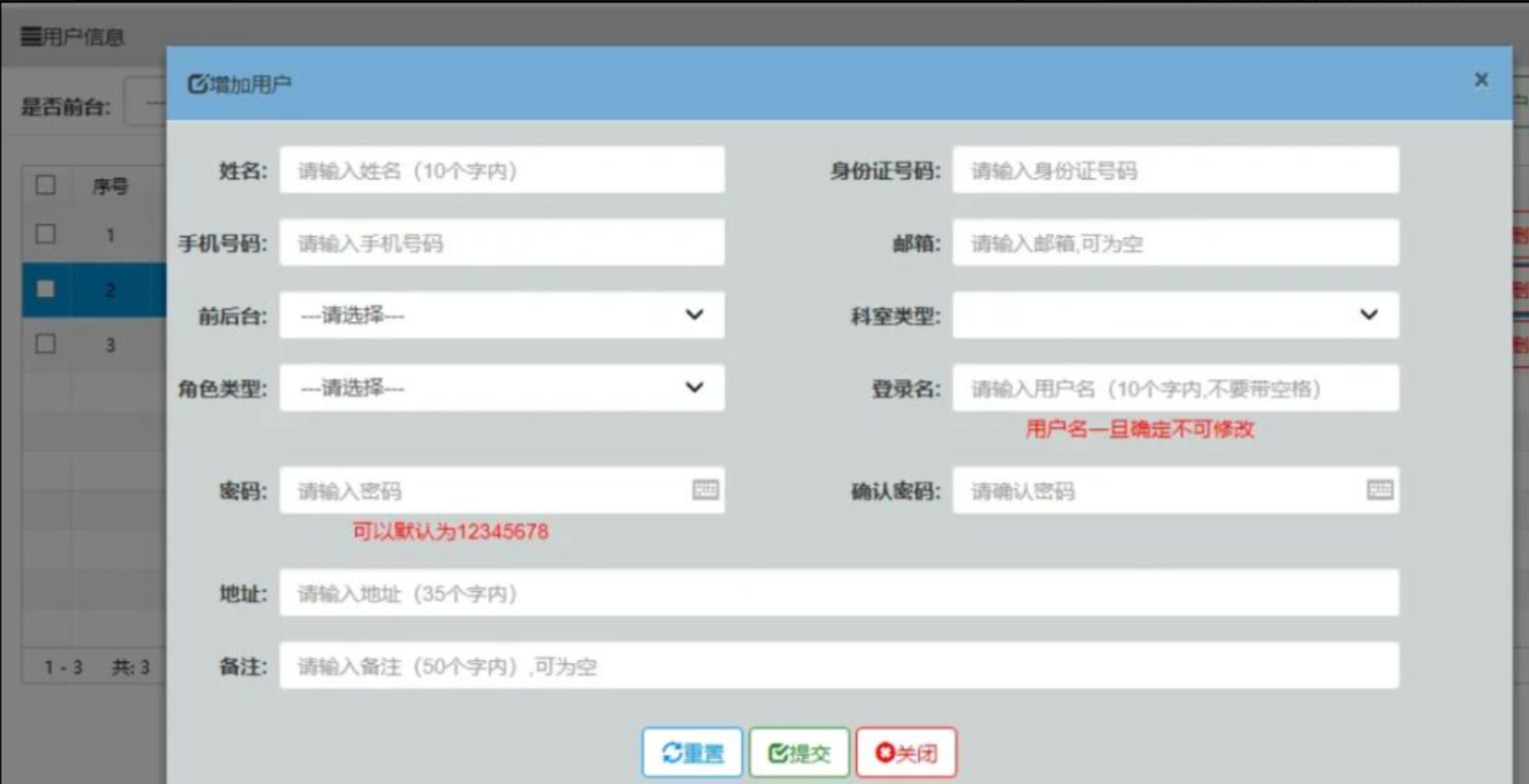Viewport: 1529px width, 784px height.
Task: Click keyboard icon in 密码 field
Action: (x=705, y=490)
